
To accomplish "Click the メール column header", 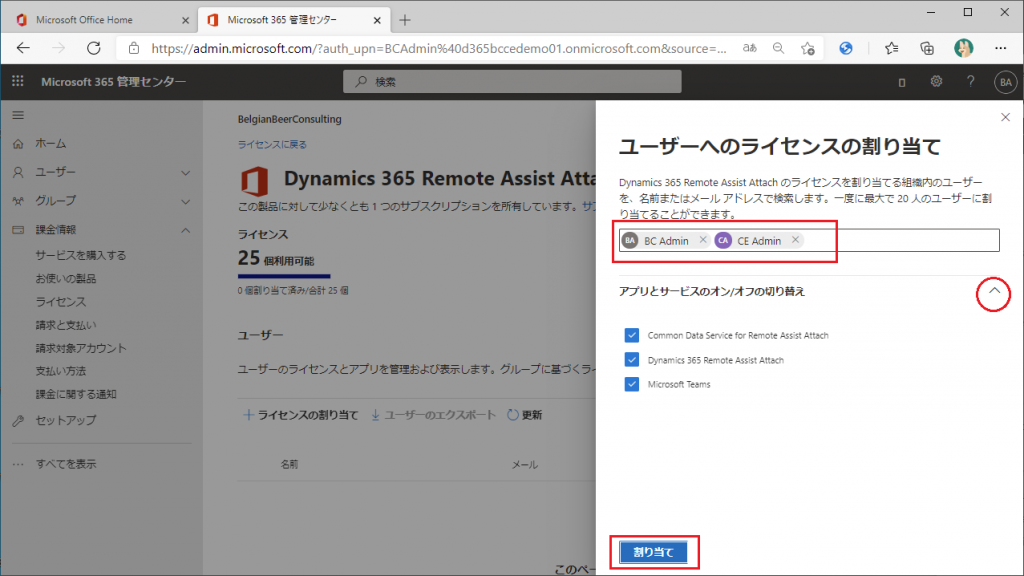I will (x=524, y=464).
